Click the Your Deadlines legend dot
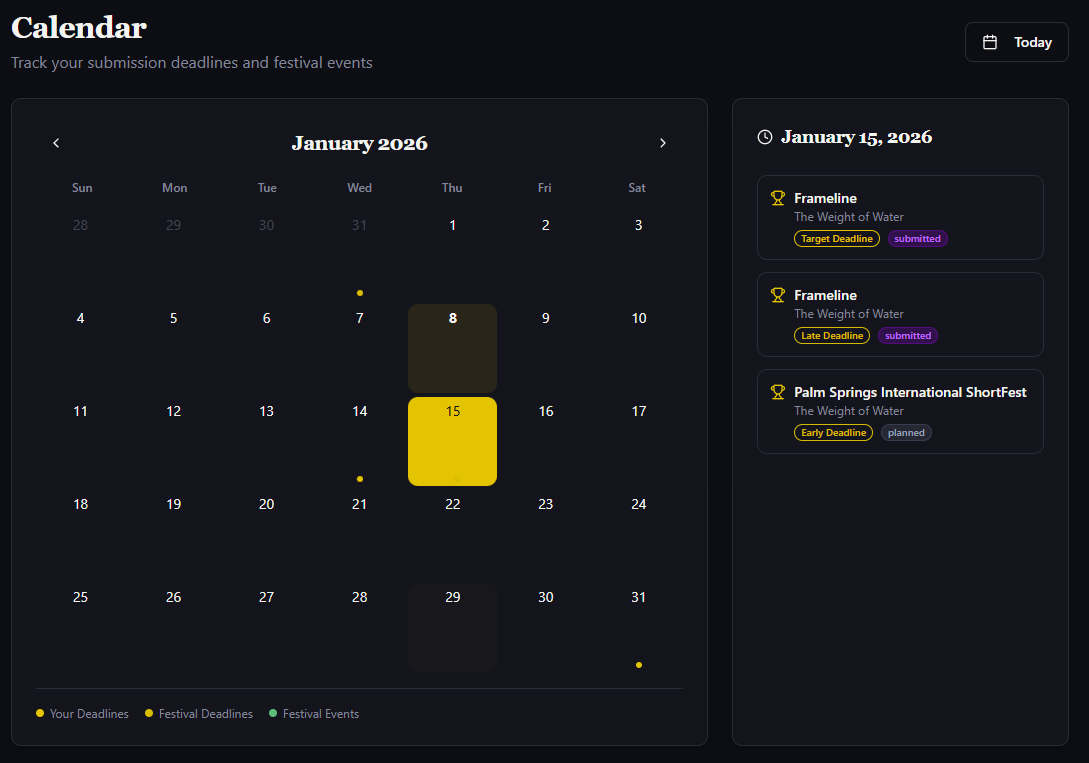 [x=40, y=713]
